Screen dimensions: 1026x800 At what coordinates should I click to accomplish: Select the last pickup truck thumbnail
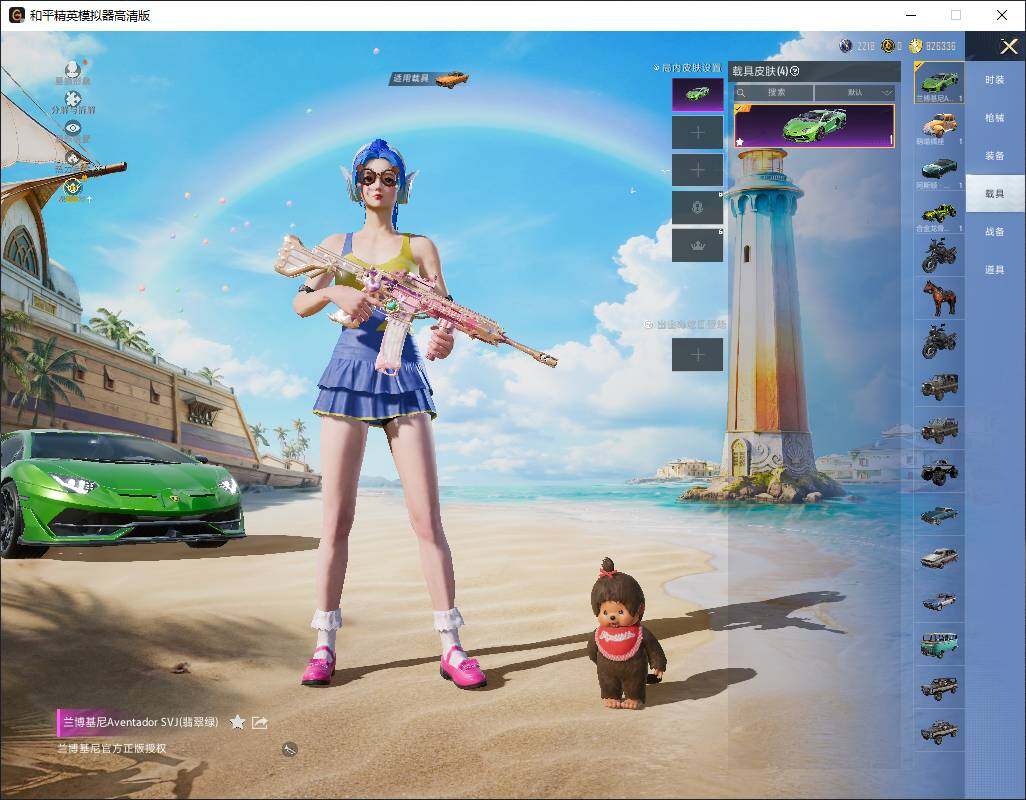point(939,730)
